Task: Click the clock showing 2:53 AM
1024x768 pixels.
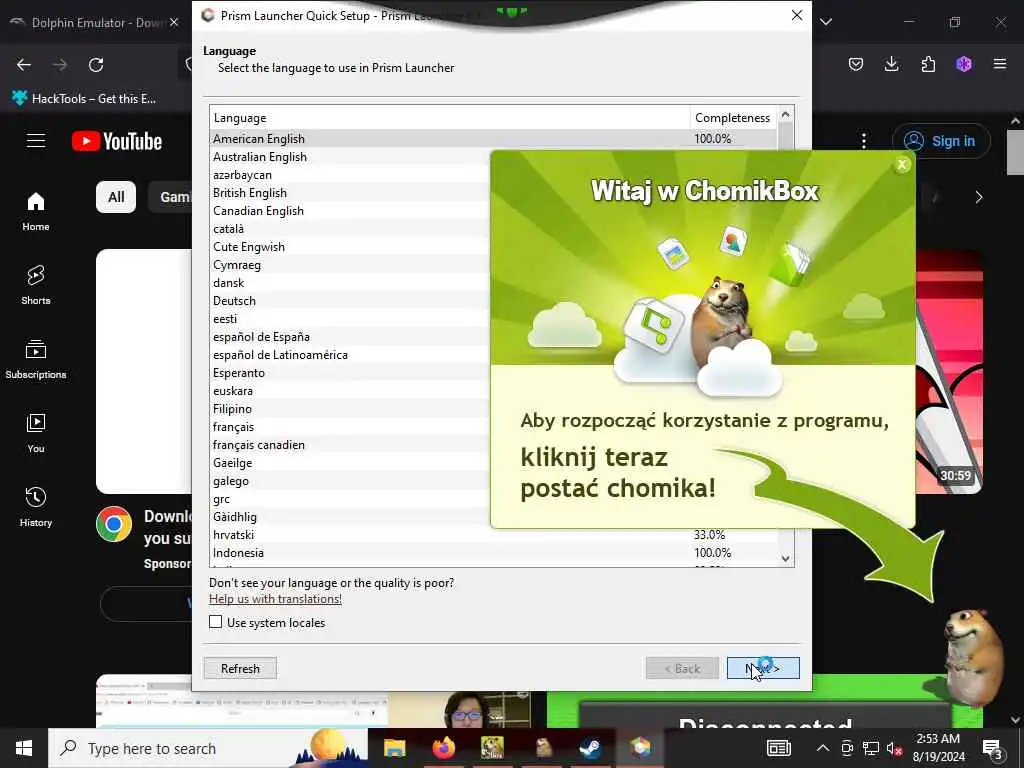Action: 938,739
